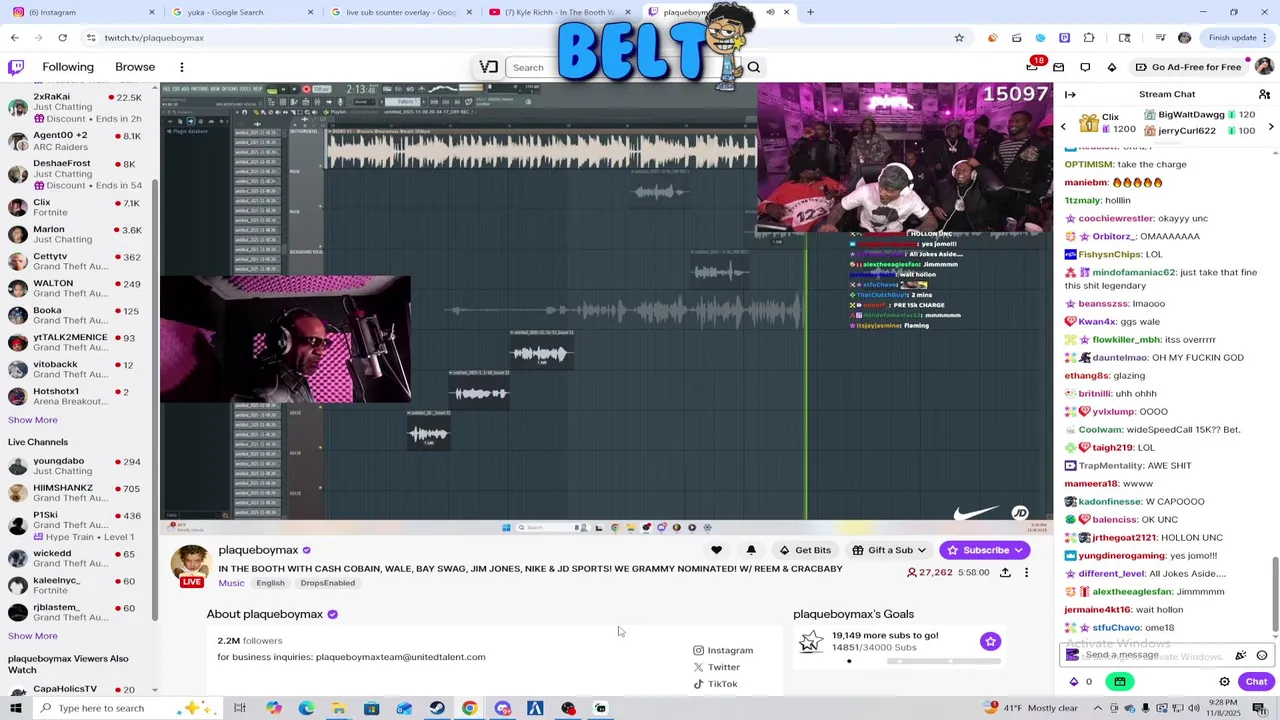Mute the plaqueboymax browser tab audio
Viewport: 1280px width, 720px height.
[x=770, y=12]
